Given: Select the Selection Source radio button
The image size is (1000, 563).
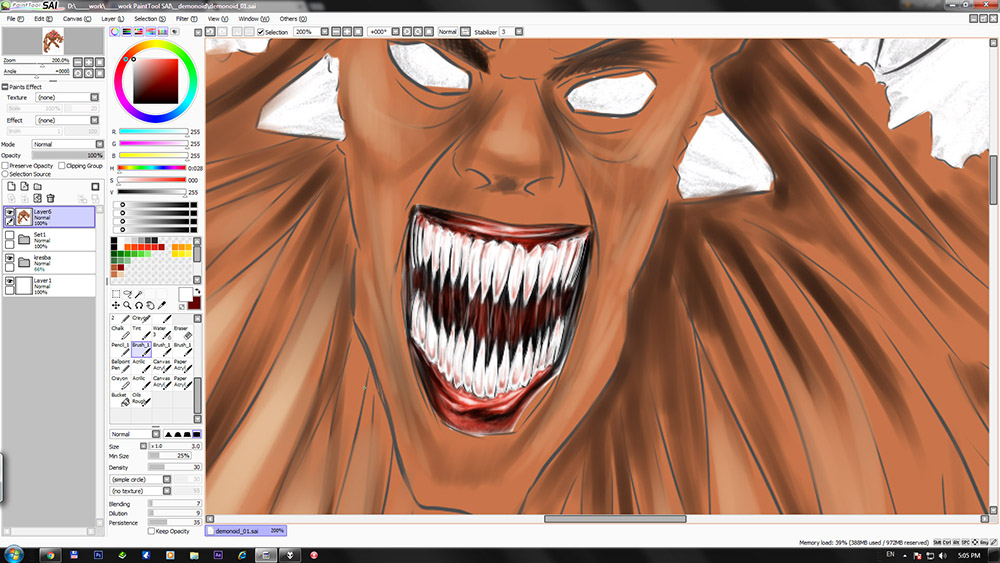Looking at the screenshot, I should coord(5,174).
